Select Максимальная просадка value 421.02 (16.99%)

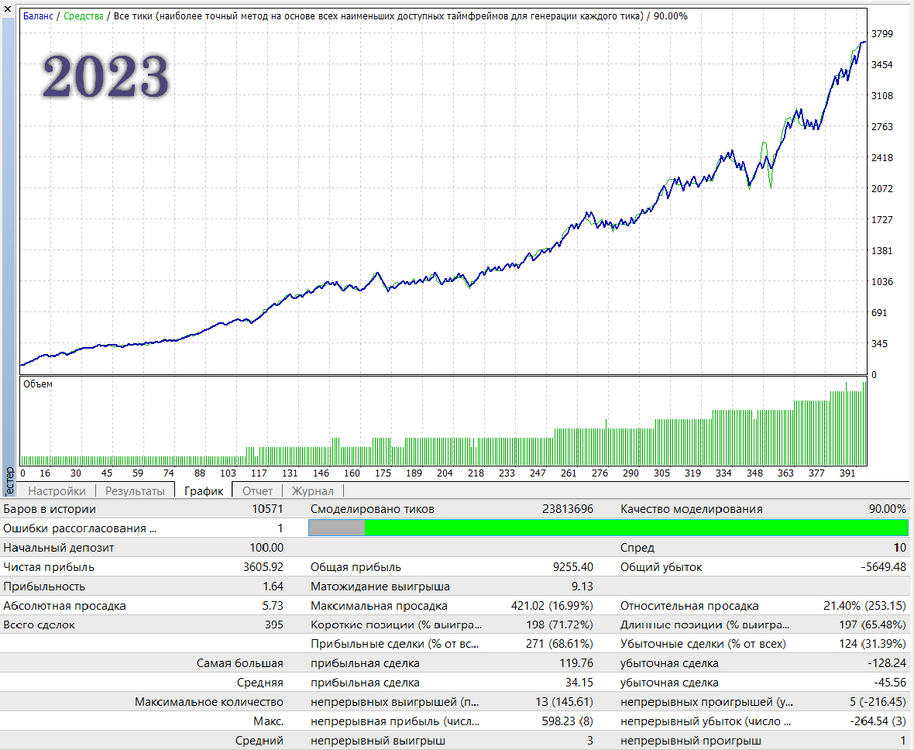552,605
